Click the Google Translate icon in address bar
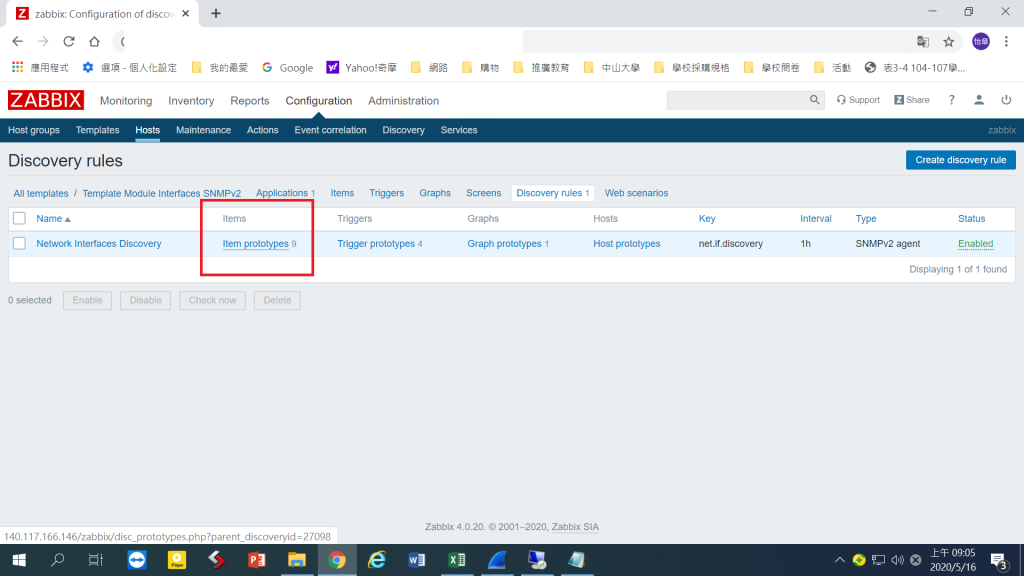Image resolution: width=1024 pixels, height=576 pixels. pos(923,42)
